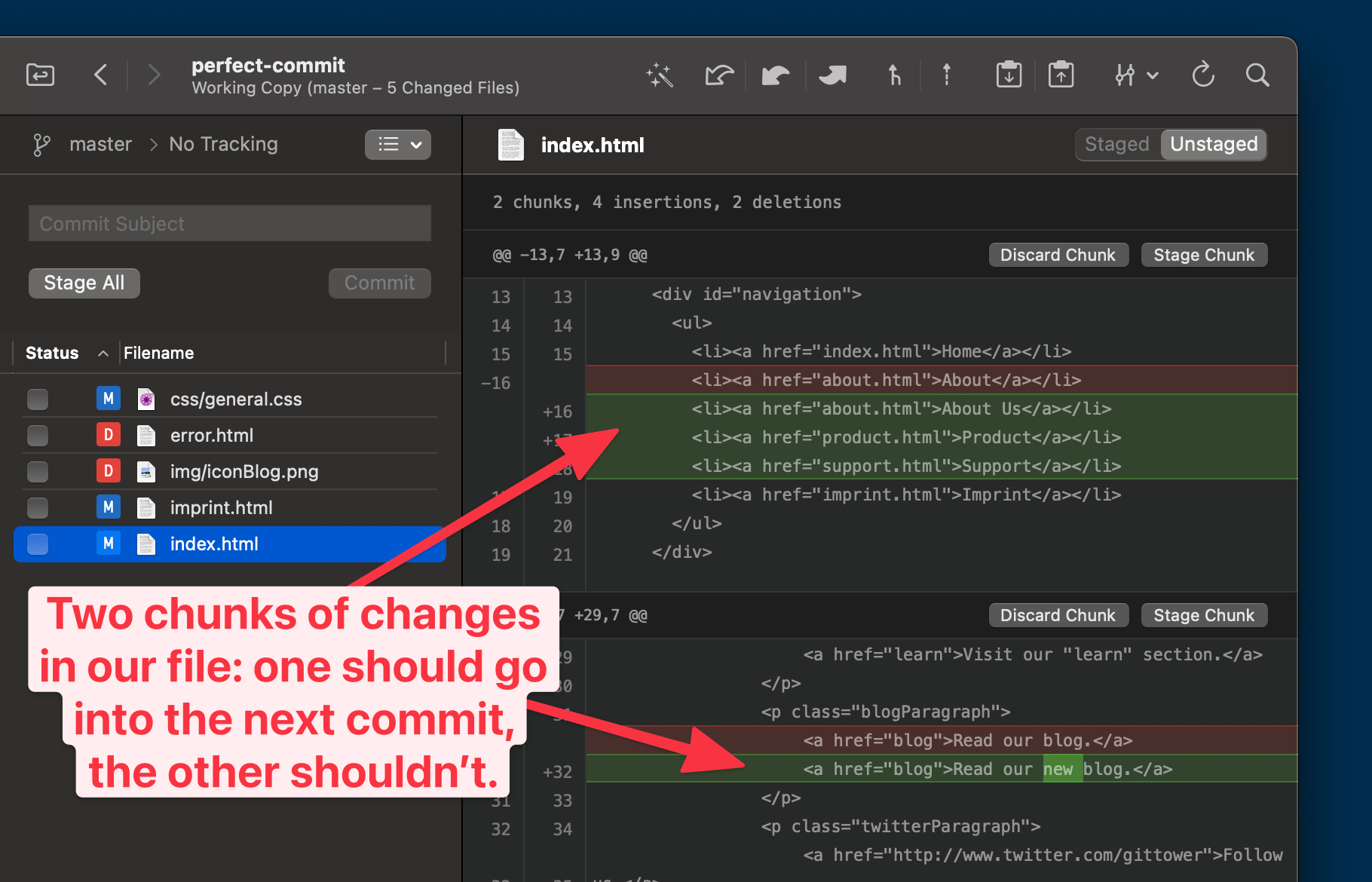This screenshot has width=1372, height=882.
Task: Click the chunk summary text '2 chunks, 4 insertions'
Action: 666,202
